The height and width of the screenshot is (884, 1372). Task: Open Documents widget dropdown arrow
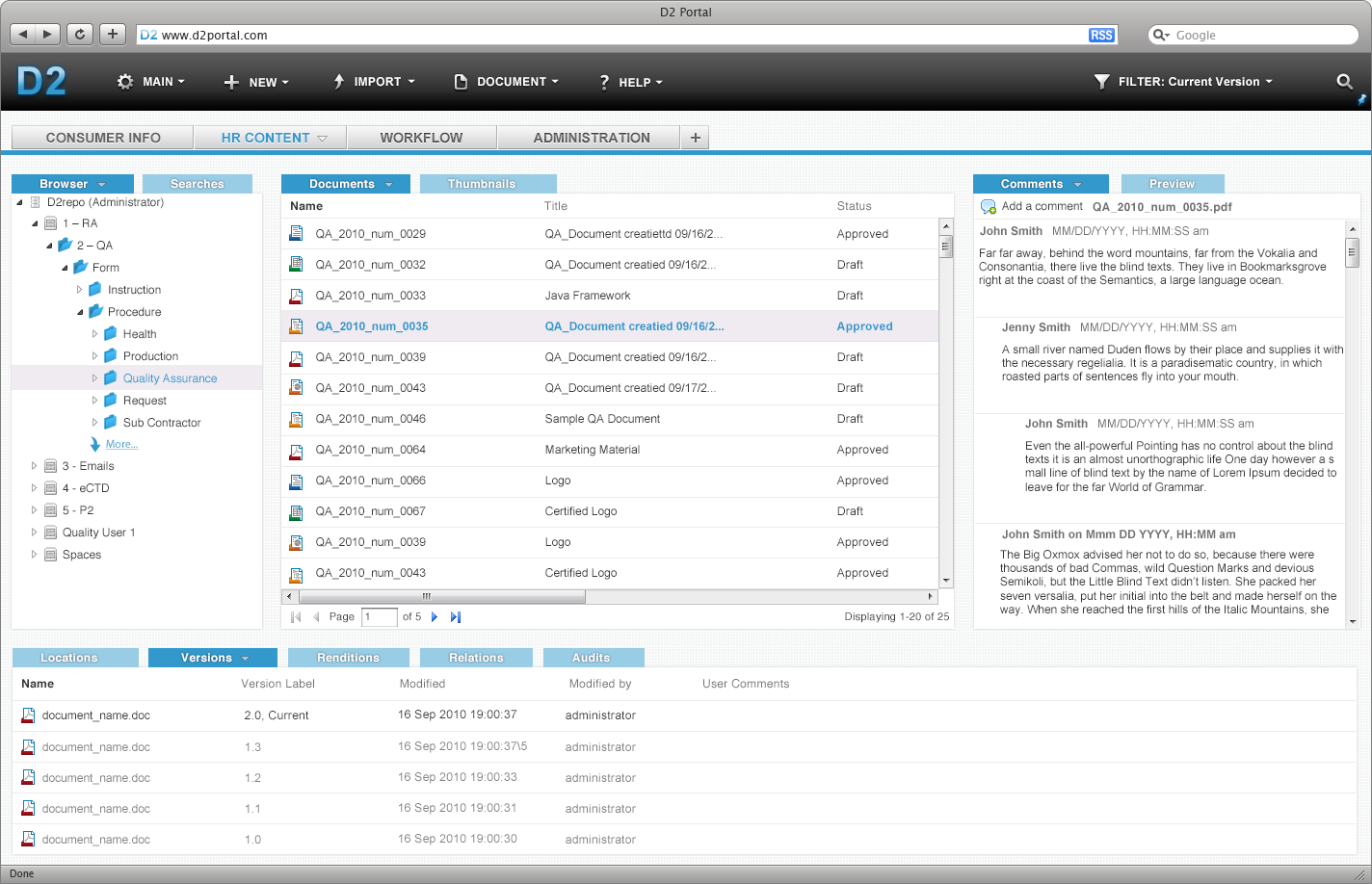[388, 185]
